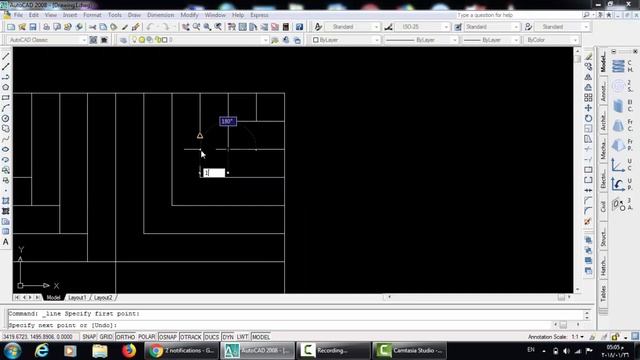640x360 pixels.
Task: Switch to the Layout1 tab
Action: 77,298
